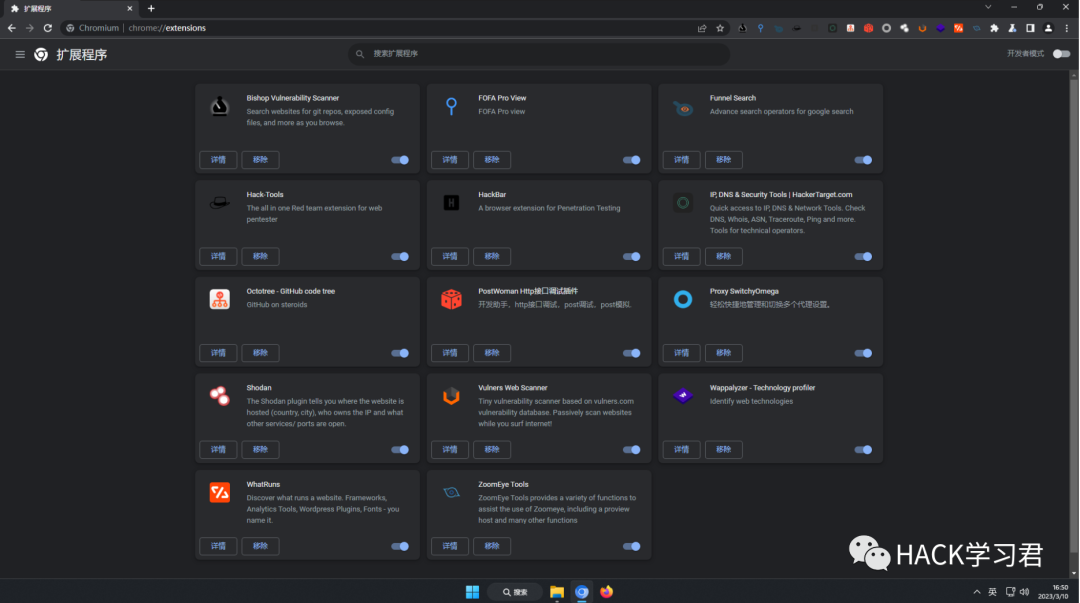Image resolution: width=1080 pixels, height=603 pixels.
Task: Open Proxy SwitchyOmega ring toolbar icon
Action: [x=886, y=28]
